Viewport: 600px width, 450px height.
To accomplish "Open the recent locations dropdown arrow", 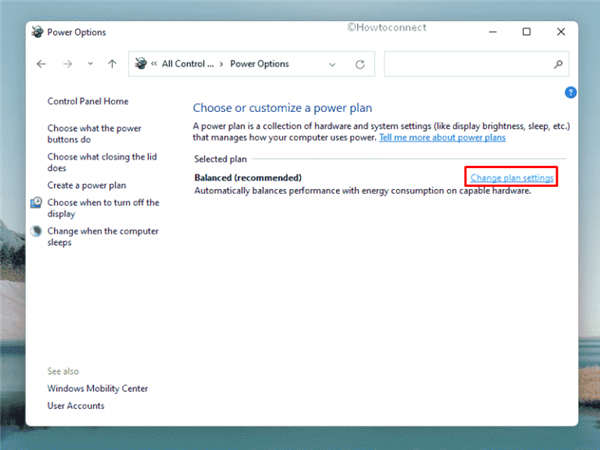I will pos(90,64).
